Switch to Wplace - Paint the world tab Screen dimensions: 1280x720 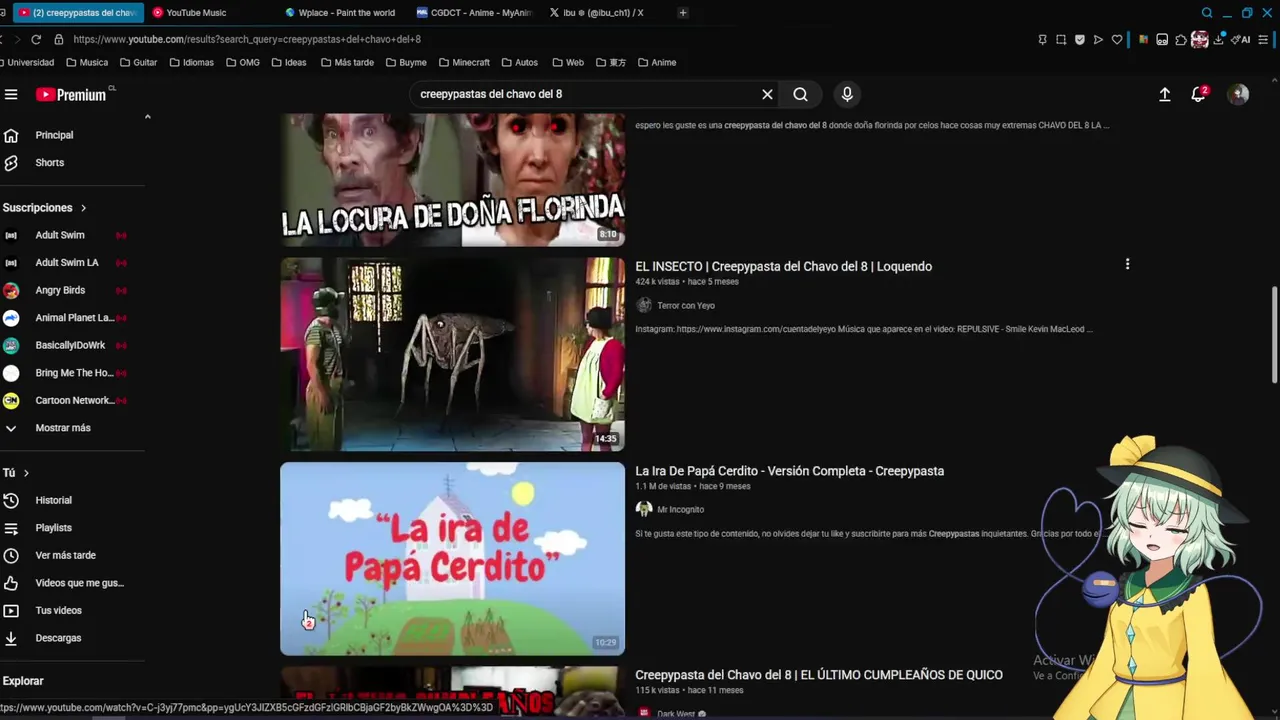340,13
